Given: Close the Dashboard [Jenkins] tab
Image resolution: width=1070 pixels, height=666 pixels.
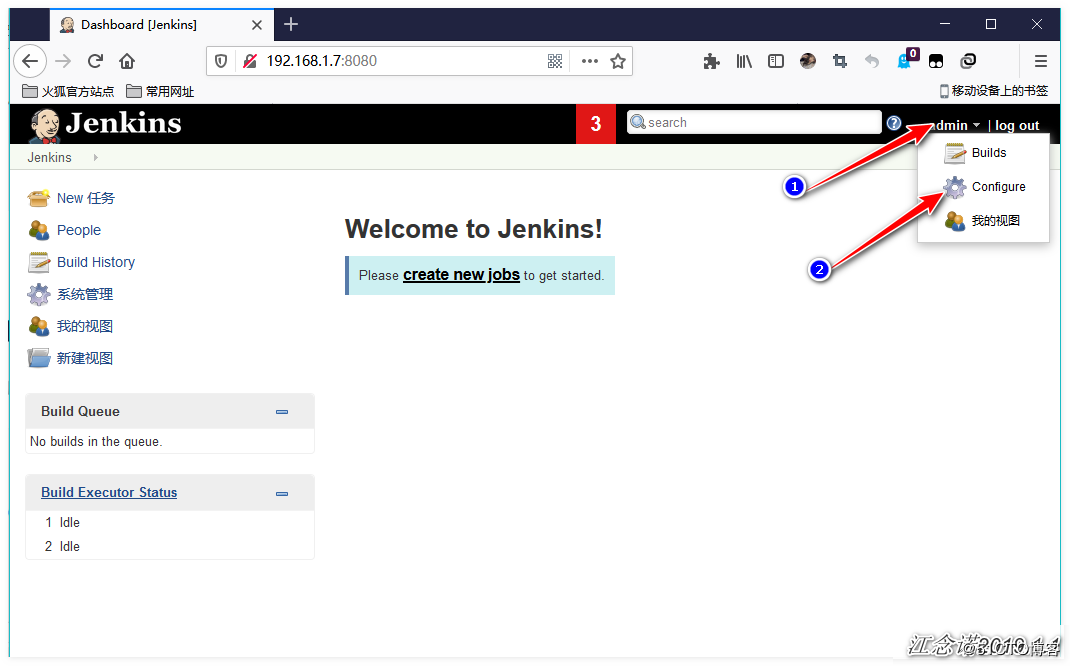Looking at the screenshot, I should point(257,25).
